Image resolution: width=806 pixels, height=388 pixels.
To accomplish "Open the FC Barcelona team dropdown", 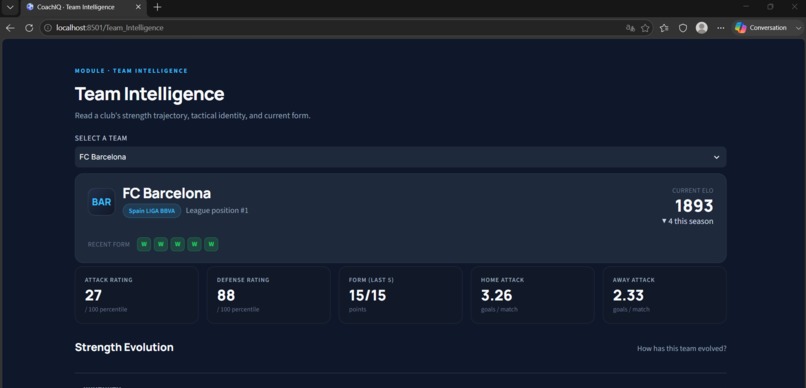I will pos(400,157).
